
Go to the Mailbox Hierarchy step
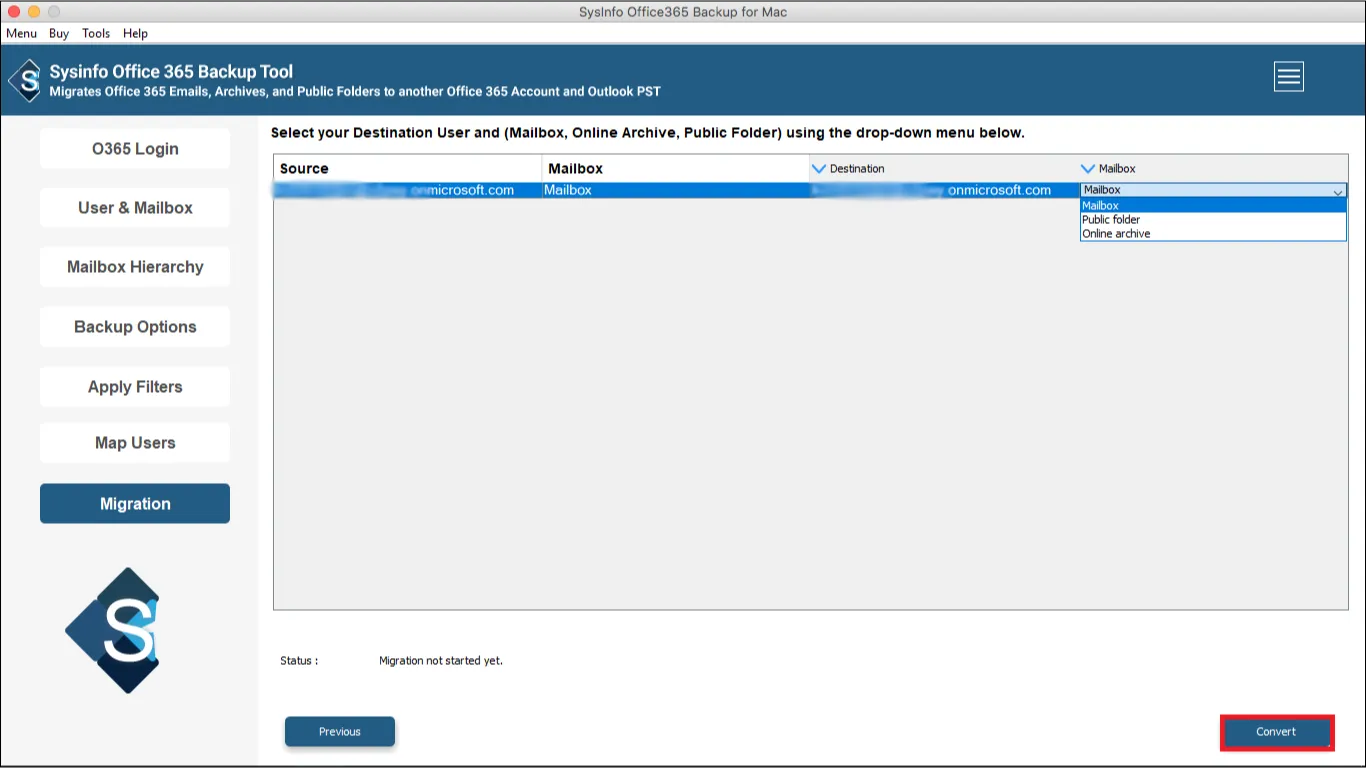tap(135, 267)
